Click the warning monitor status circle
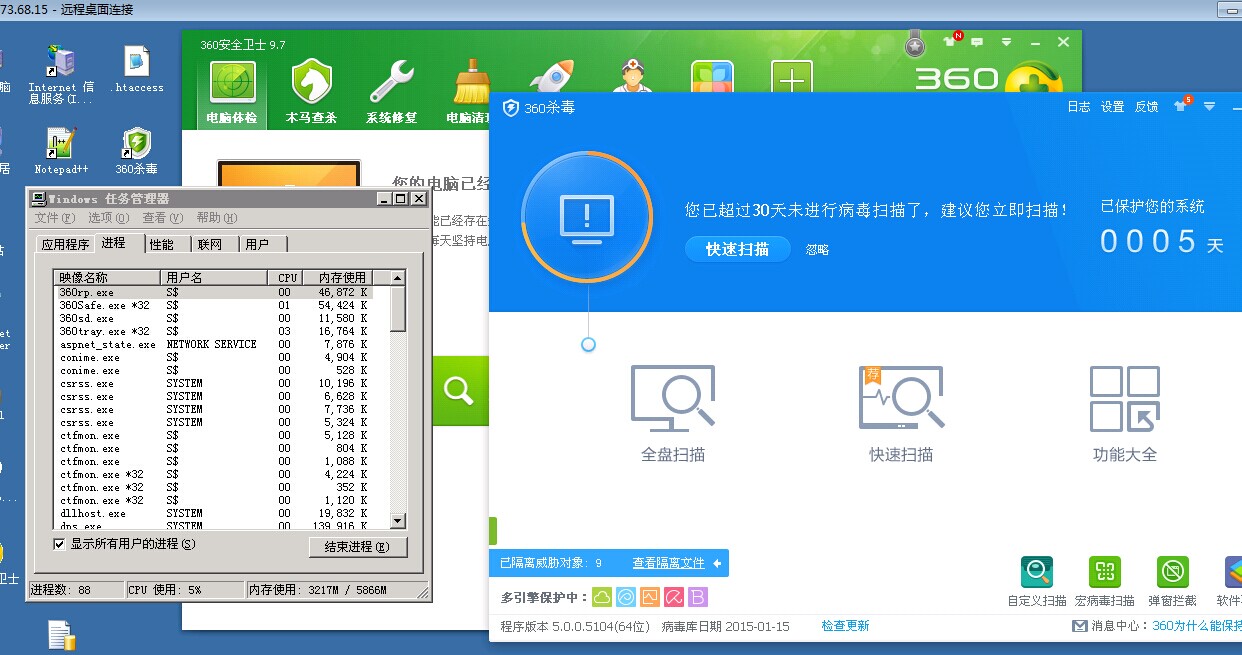The width and height of the screenshot is (1242, 655). 587,215
